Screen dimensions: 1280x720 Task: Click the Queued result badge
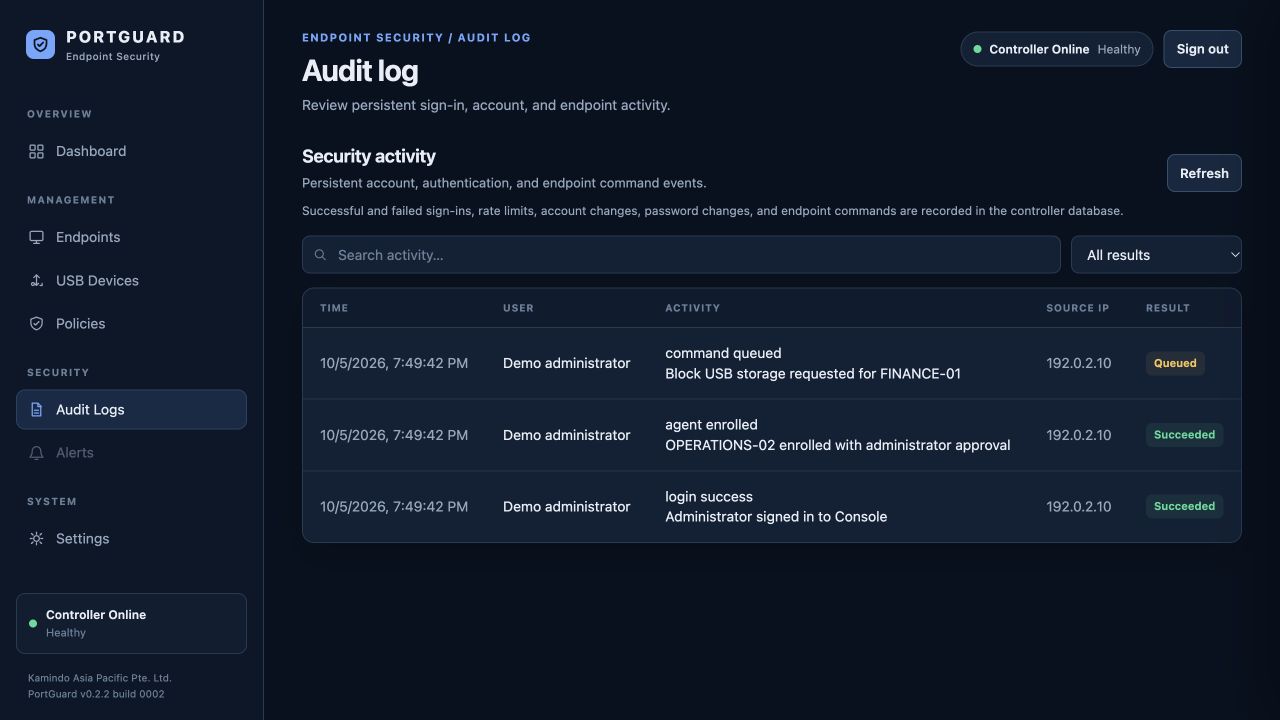pyautogui.click(x=1175, y=363)
